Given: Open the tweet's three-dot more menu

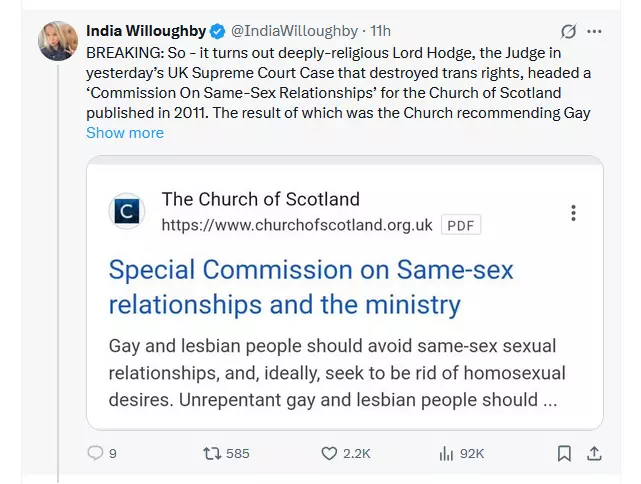Looking at the screenshot, I should coord(594,31).
